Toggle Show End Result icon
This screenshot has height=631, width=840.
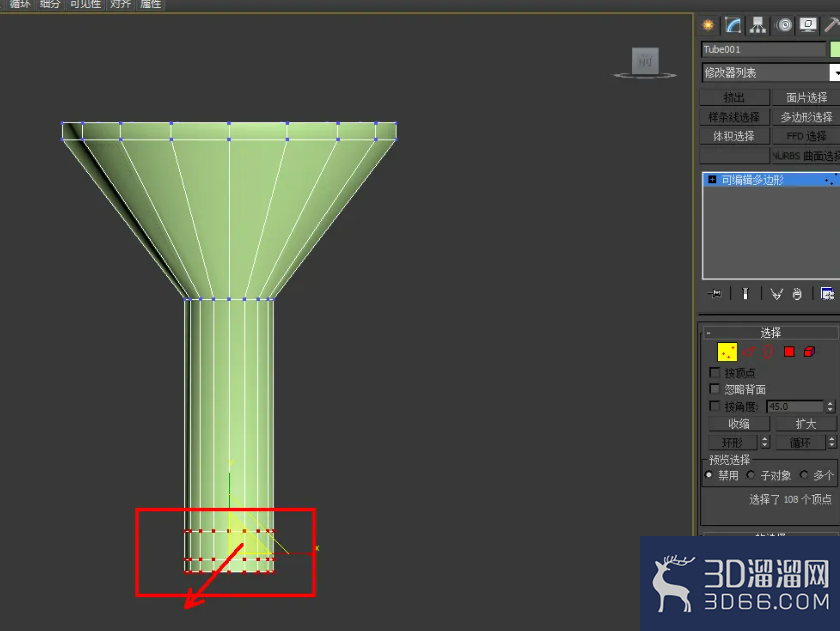745,294
